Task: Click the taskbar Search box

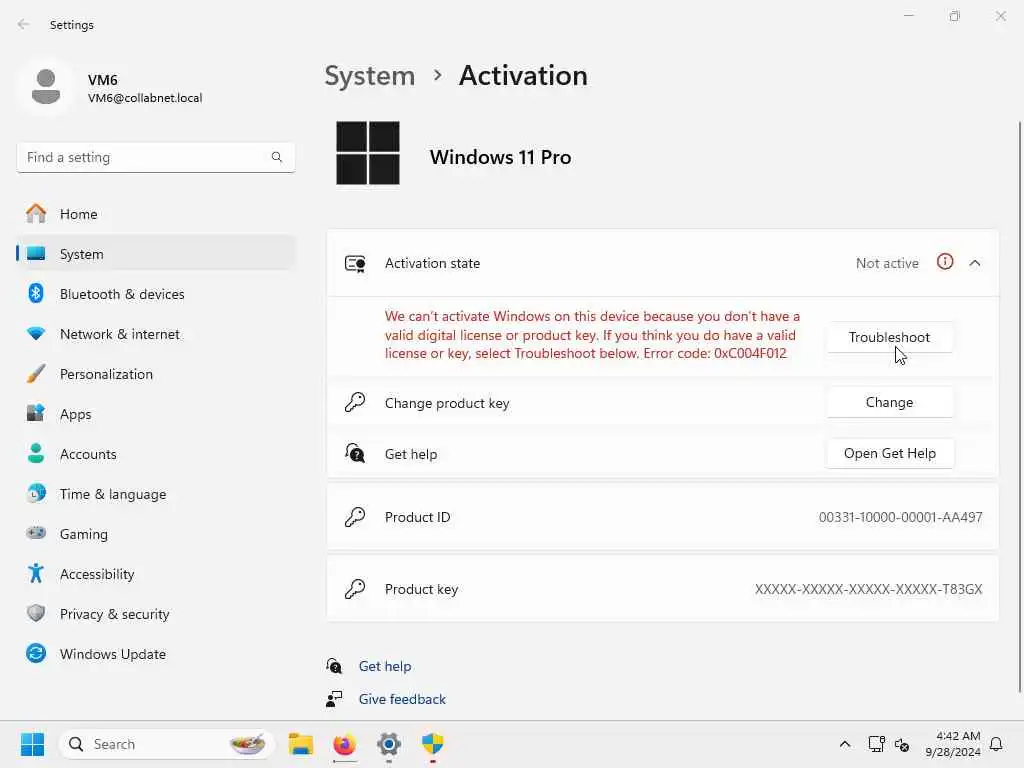Action: coord(167,744)
